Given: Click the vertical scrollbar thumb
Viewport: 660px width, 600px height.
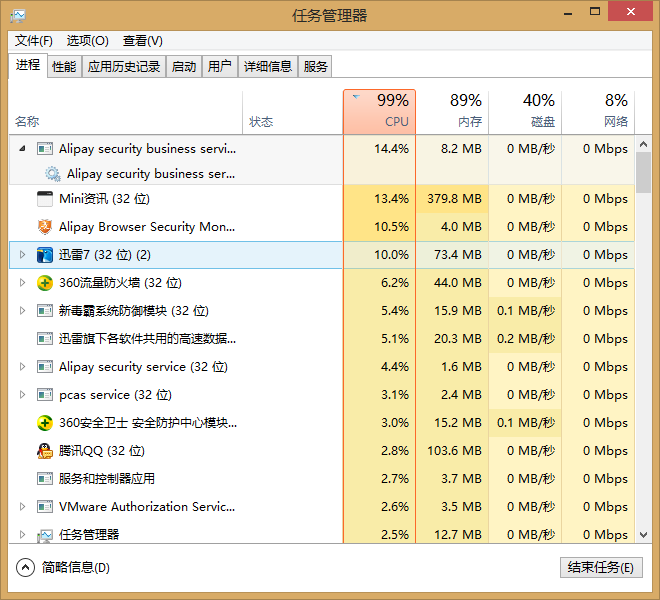Looking at the screenshot, I should pos(643,173).
